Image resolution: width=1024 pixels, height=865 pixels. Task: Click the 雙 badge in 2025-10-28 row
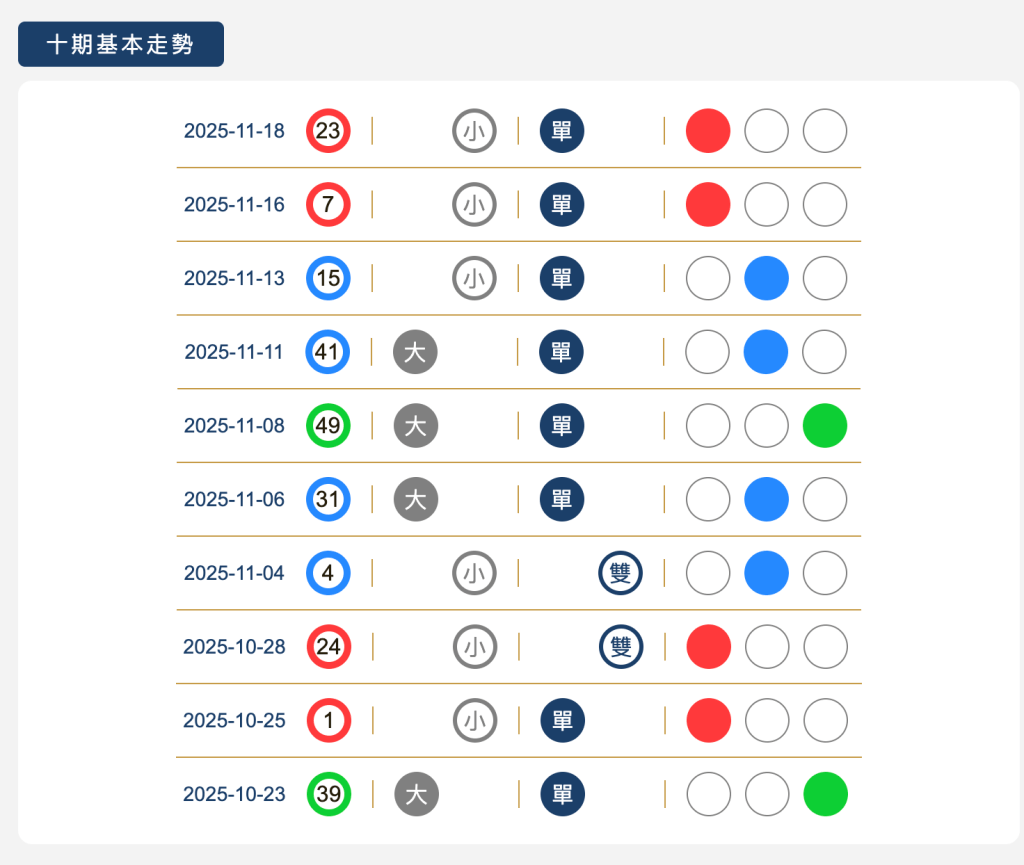point(620,647)
